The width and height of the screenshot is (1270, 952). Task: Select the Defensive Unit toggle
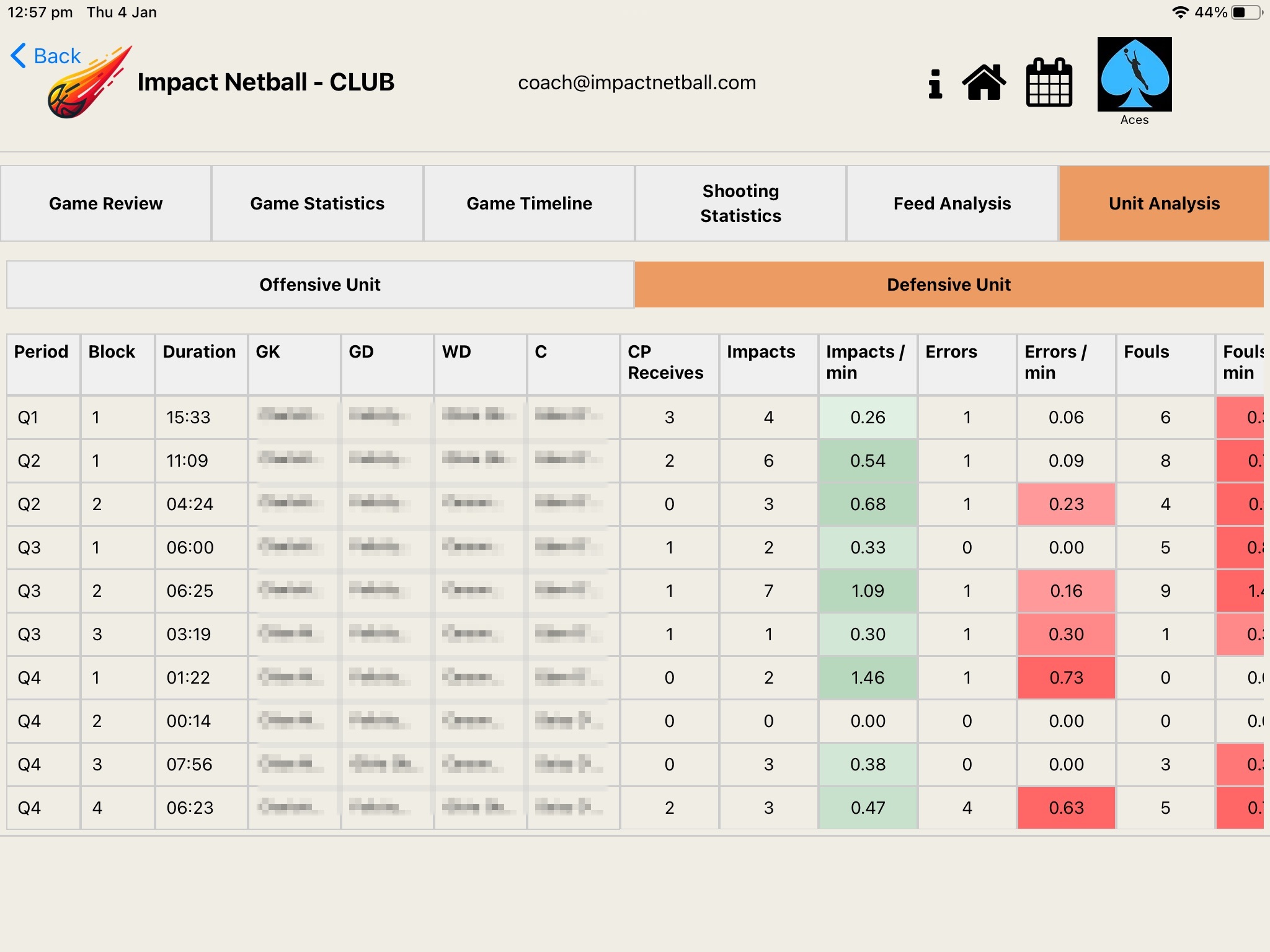click(x=949, y=284)
